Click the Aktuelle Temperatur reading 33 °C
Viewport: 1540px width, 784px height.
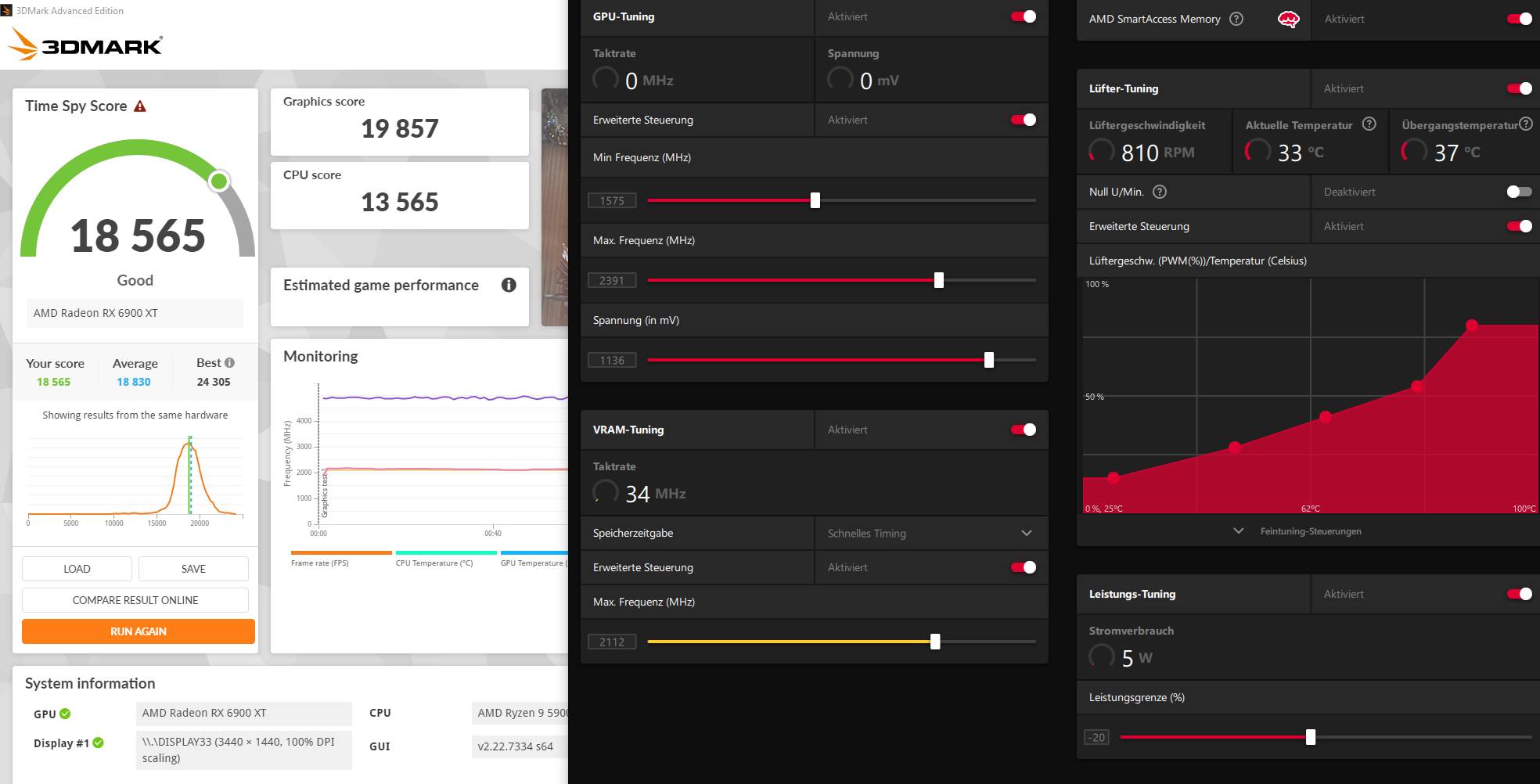point(1301,153)
